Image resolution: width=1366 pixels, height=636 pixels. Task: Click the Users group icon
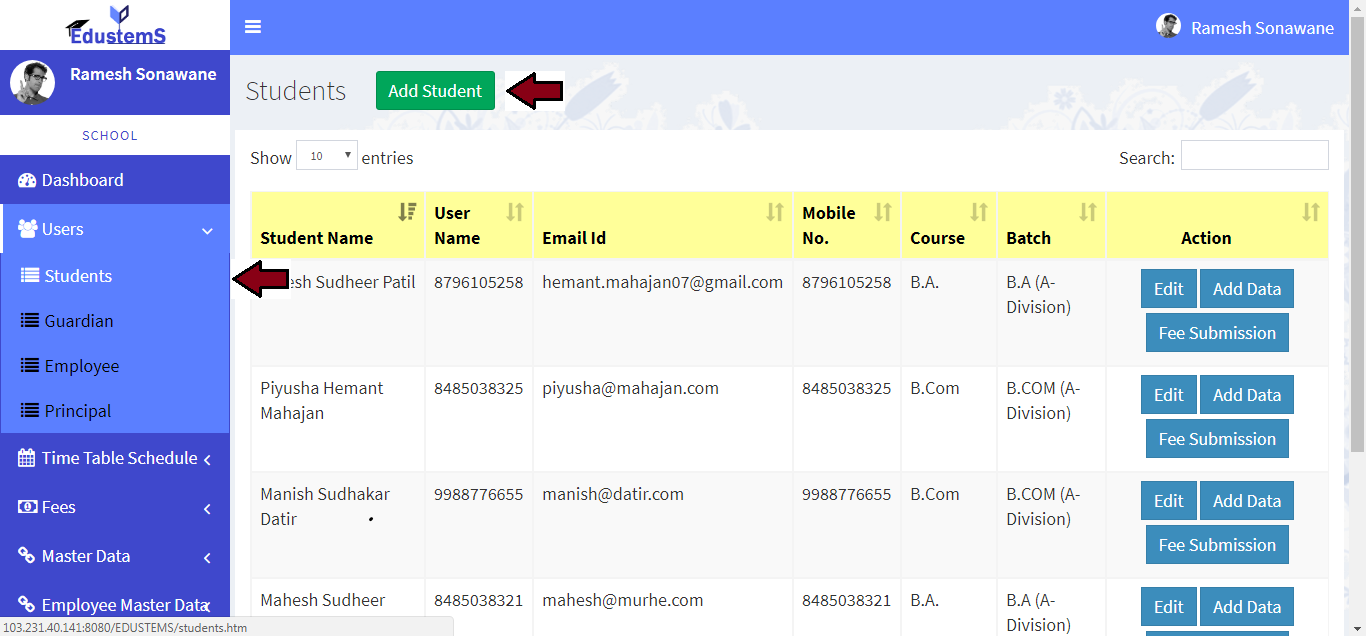coord(28,229)
